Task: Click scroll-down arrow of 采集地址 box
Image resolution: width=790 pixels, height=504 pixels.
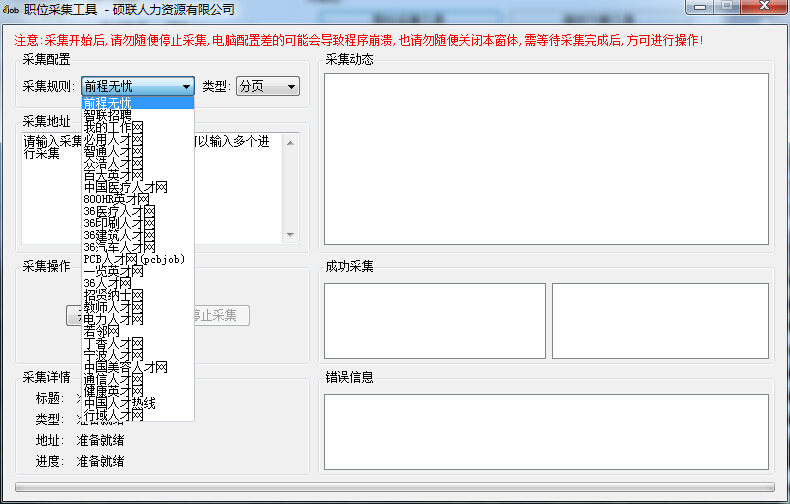Action: (x=290, y=234)
